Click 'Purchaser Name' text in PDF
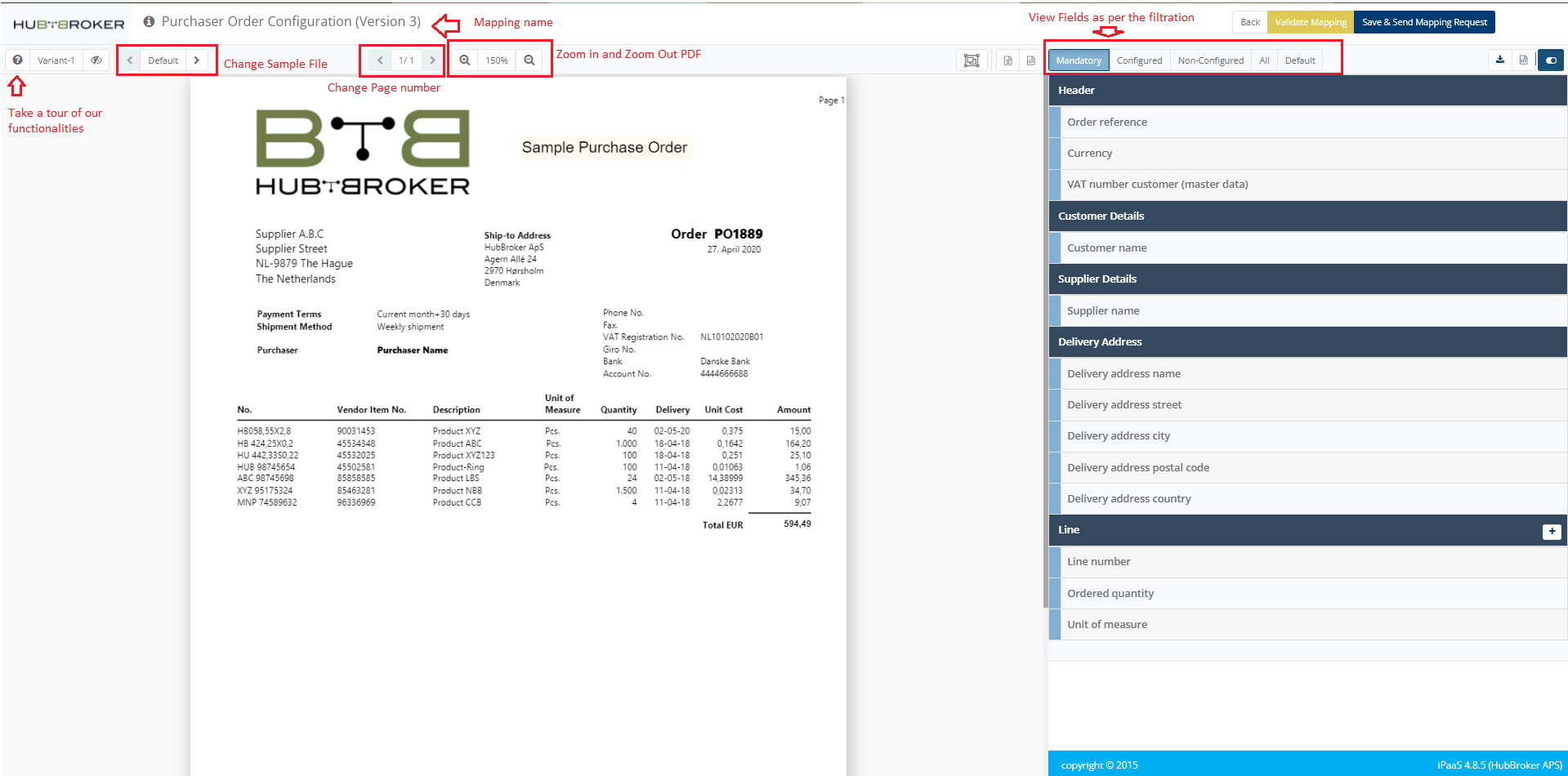Viewport: 1568px width, 776px height. [x=412, y=350]
